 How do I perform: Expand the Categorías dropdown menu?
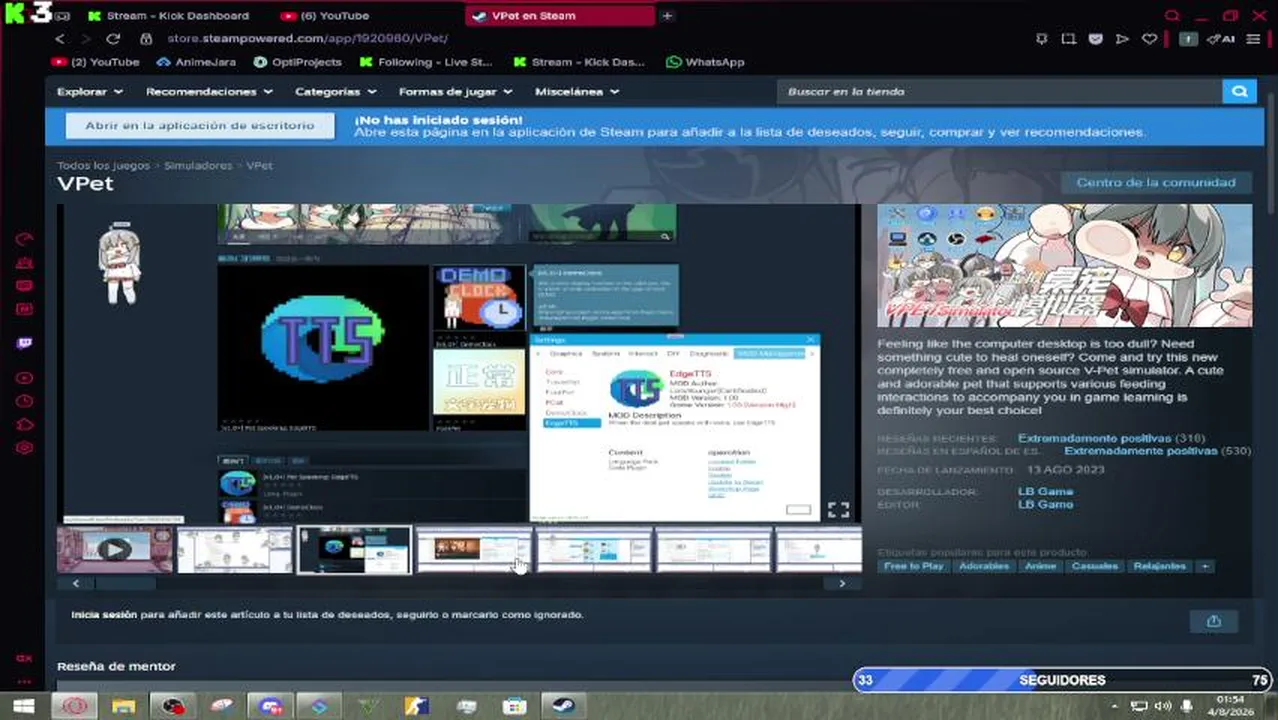tap(335, 91)
